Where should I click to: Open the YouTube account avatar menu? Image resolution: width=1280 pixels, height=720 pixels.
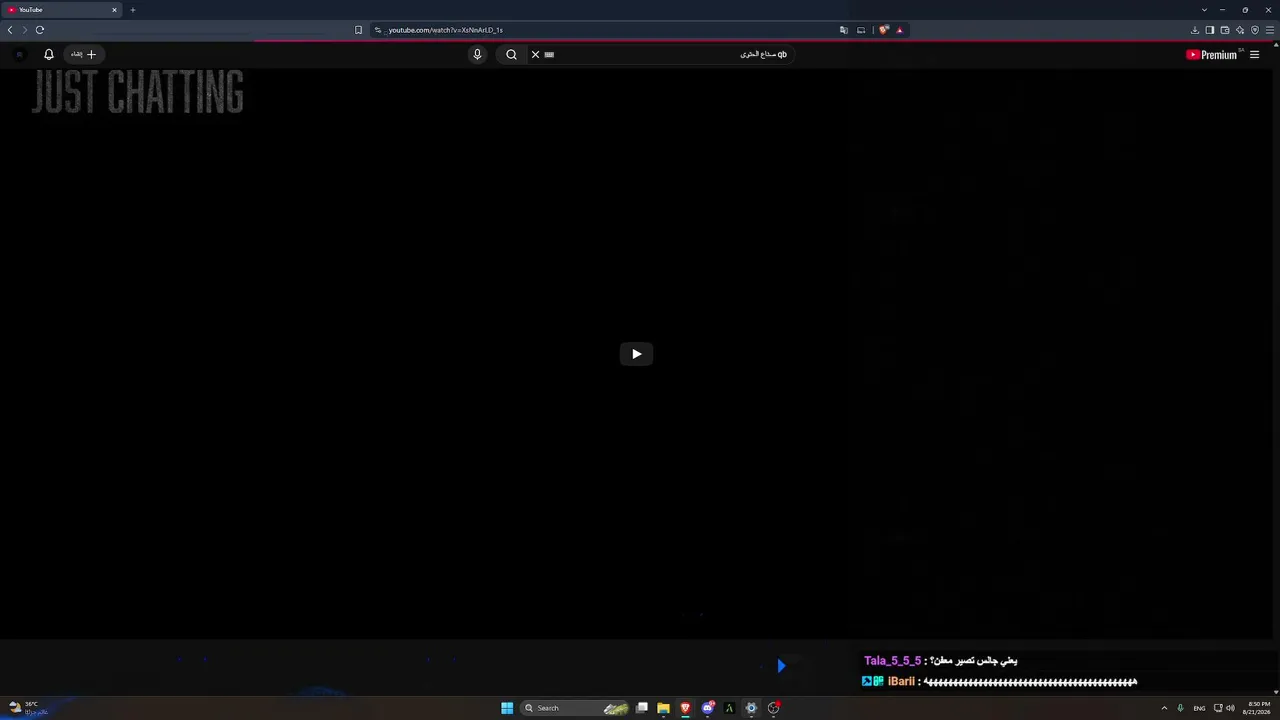pyautogui.click(x=19, y=54)
